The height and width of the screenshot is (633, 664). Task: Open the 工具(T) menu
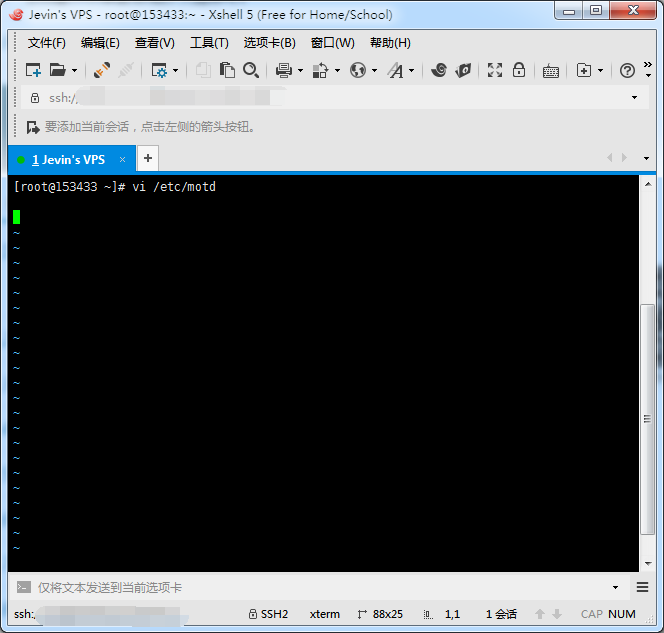point(209,43)
